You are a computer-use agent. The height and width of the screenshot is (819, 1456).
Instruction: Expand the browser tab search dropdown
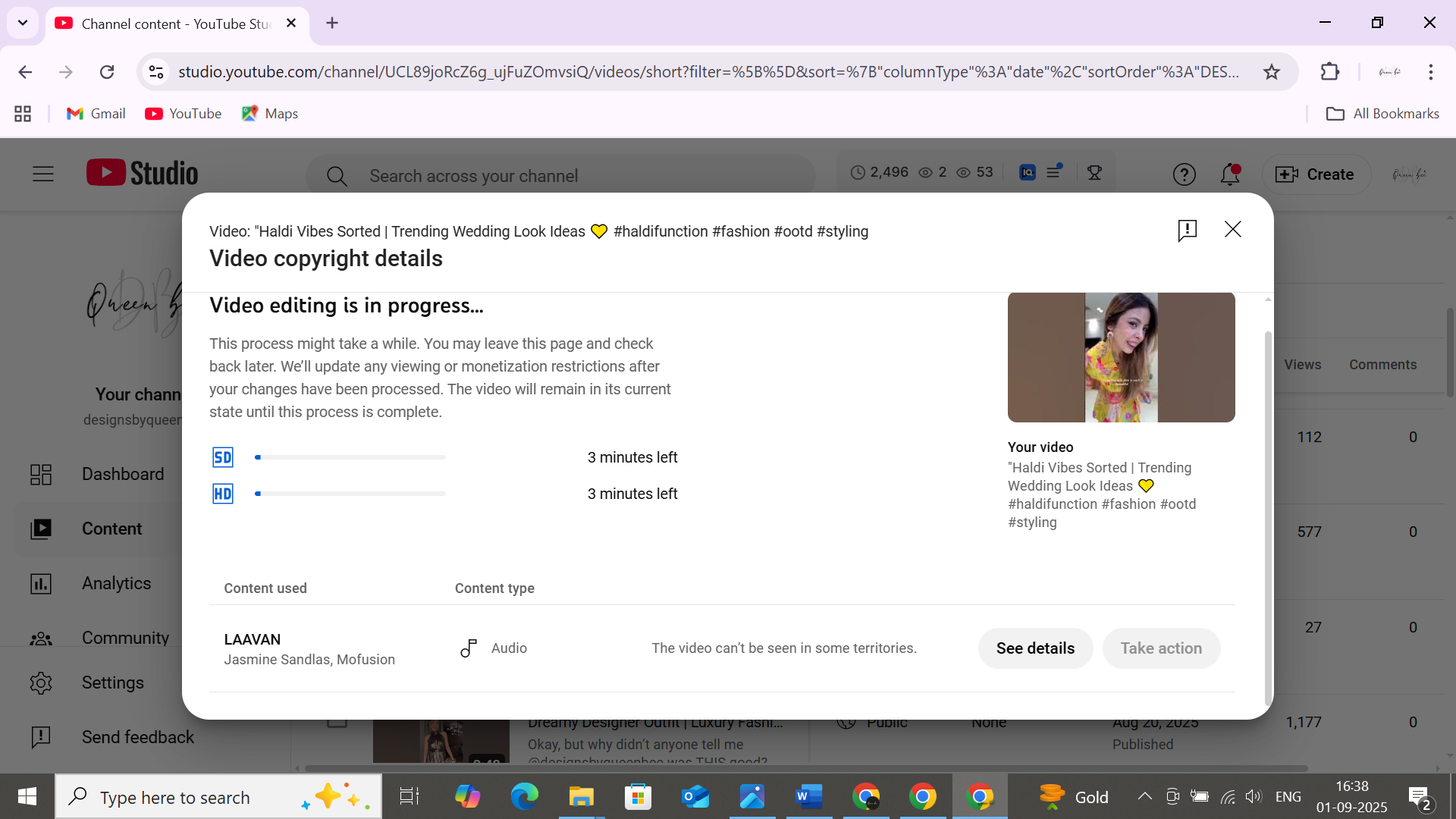coord(23,23)
